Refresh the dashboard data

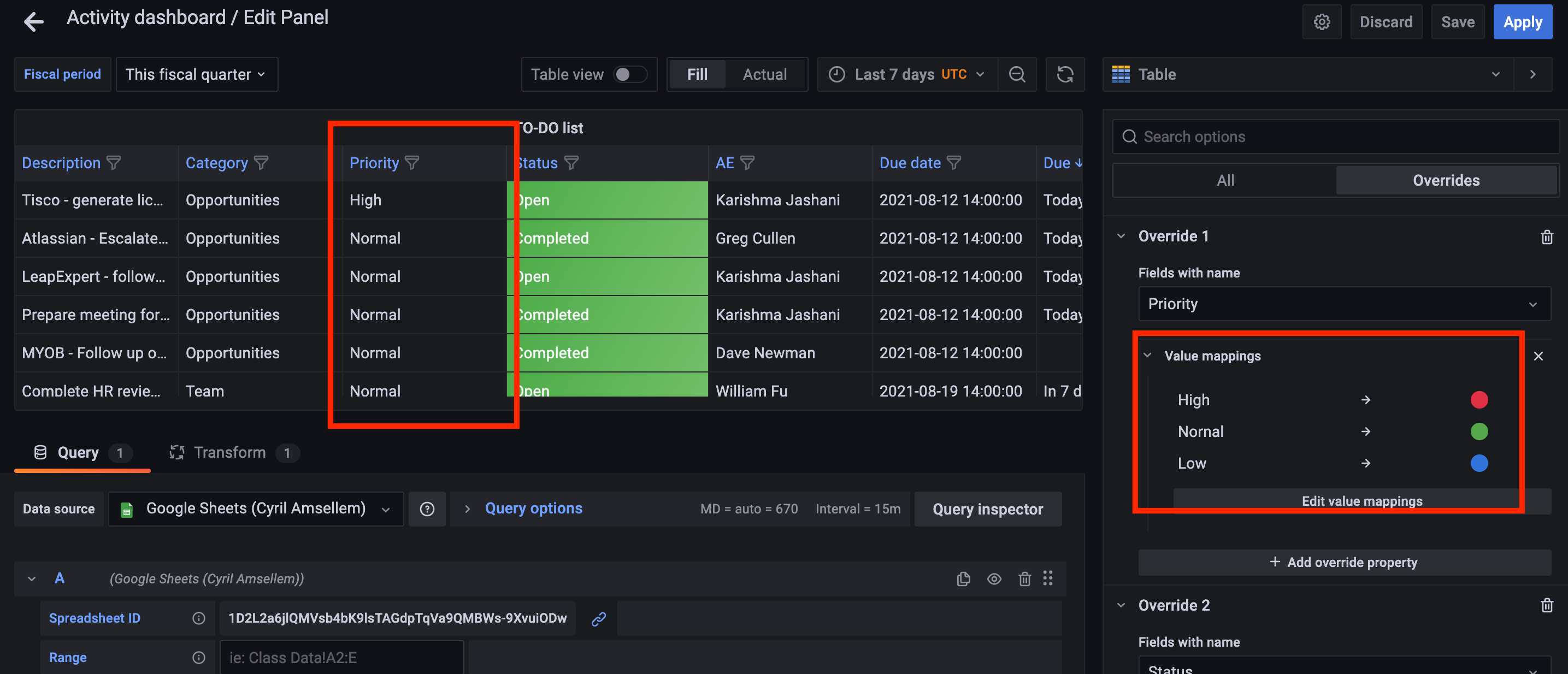1065,74
